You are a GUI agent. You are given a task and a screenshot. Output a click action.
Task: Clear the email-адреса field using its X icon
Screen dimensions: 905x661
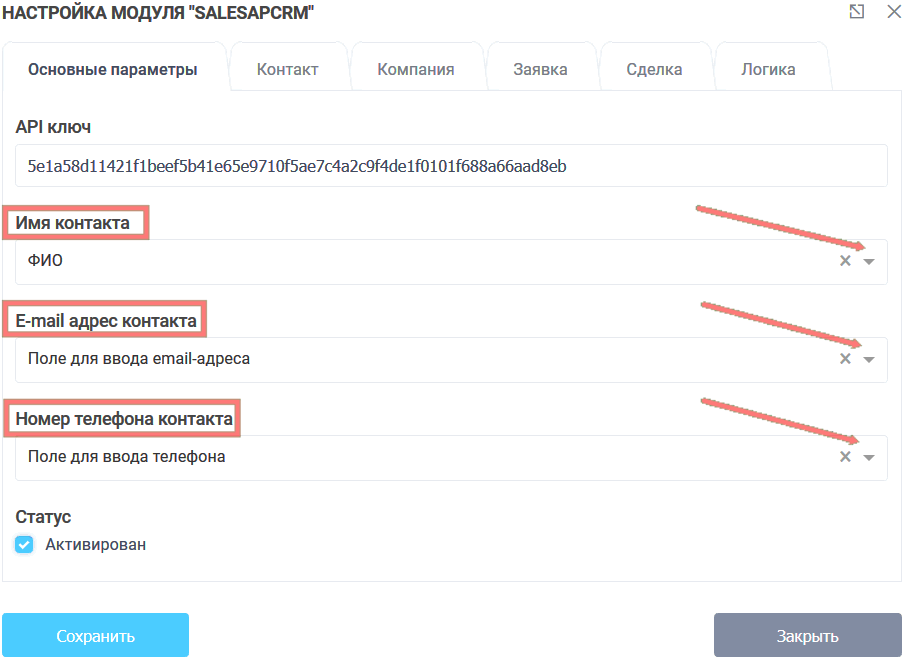click(843, 359)
